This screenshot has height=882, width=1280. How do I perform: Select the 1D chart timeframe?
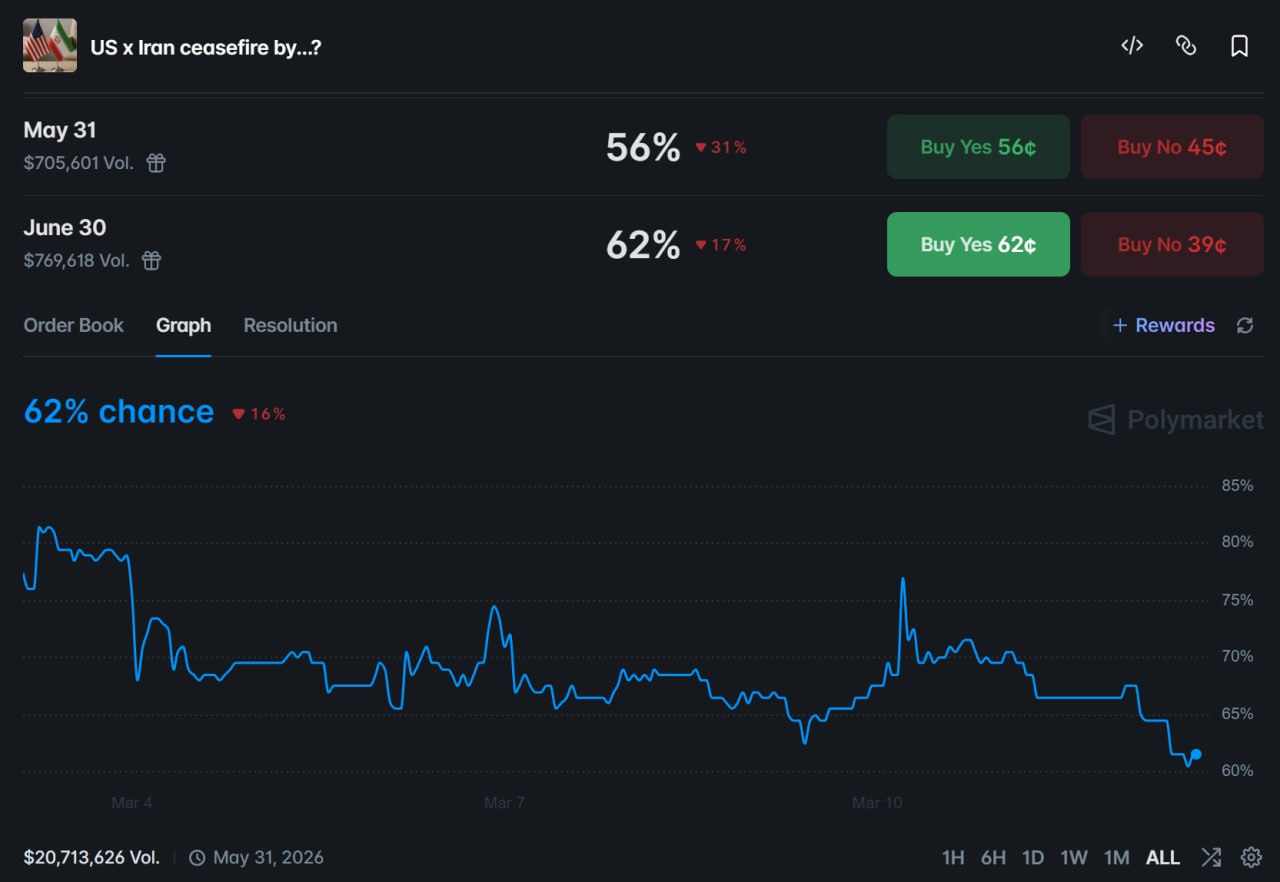point(1033,858)
